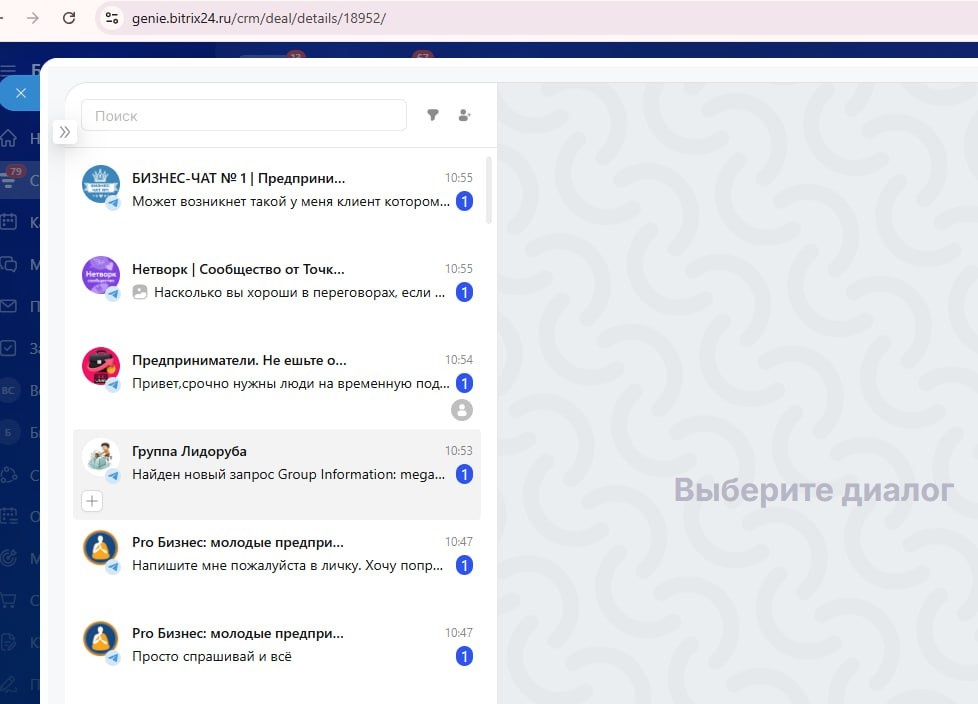Click unread badge of Нетворк chat
The image size is (978, 704).
pyautogui.click(x=464, y=292)
